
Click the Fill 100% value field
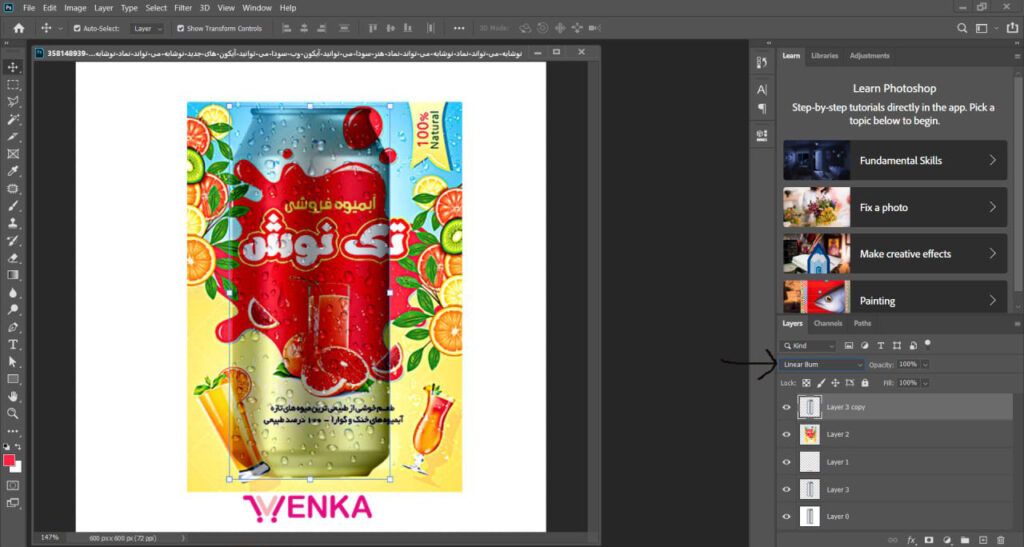click(x=908, y=383)
